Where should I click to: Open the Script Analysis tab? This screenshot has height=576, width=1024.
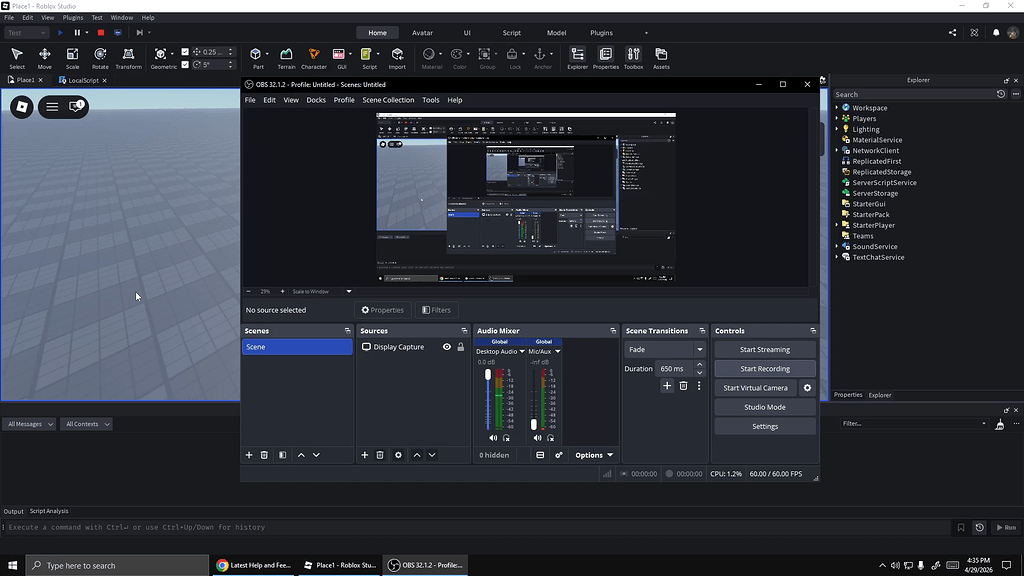point(49,511)
